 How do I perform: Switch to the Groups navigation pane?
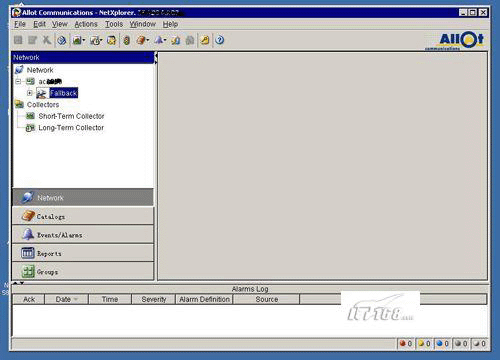pyautogui.click(x=83, y=272)
